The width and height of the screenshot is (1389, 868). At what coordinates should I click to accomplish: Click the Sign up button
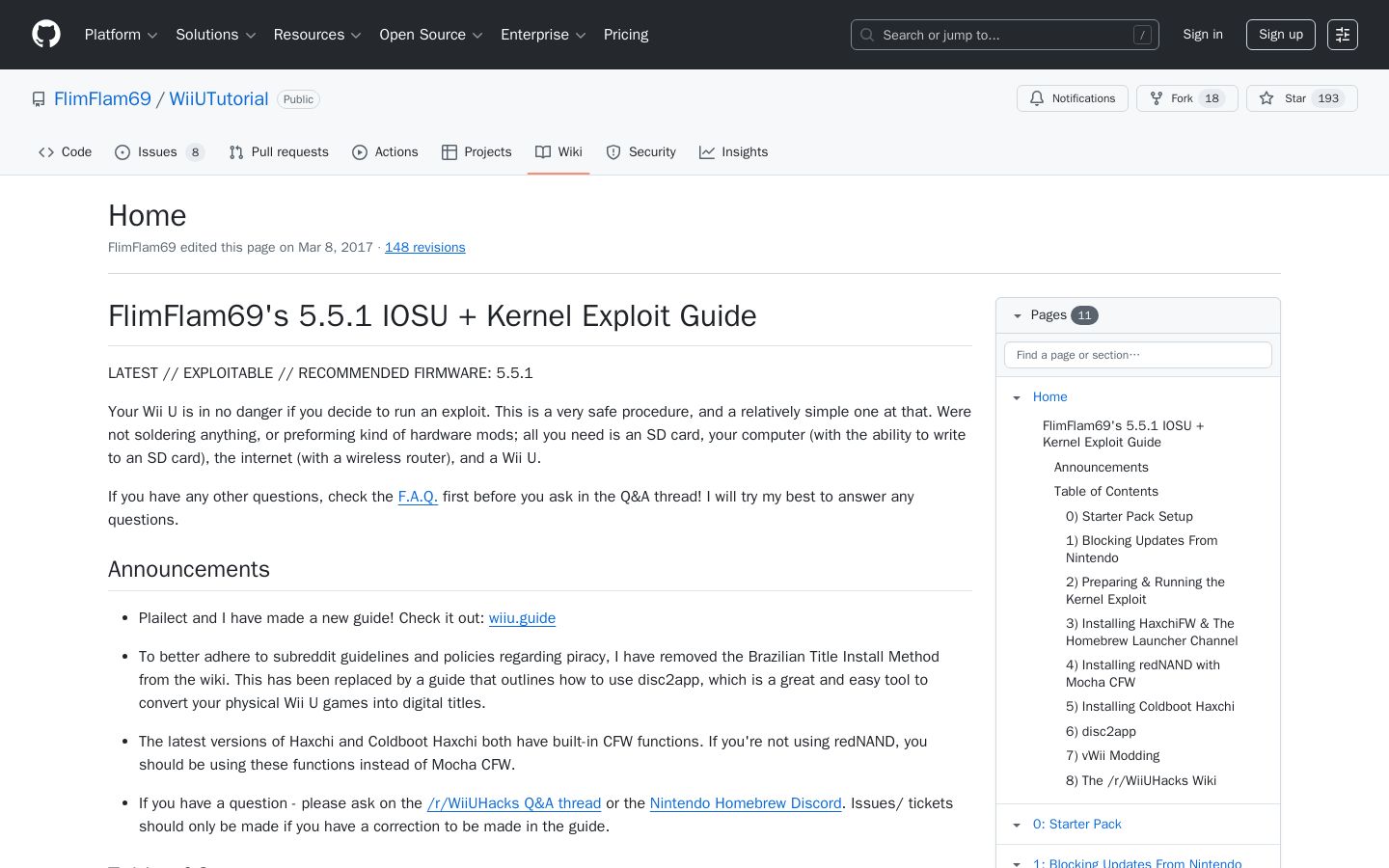tap(1281, 35)
